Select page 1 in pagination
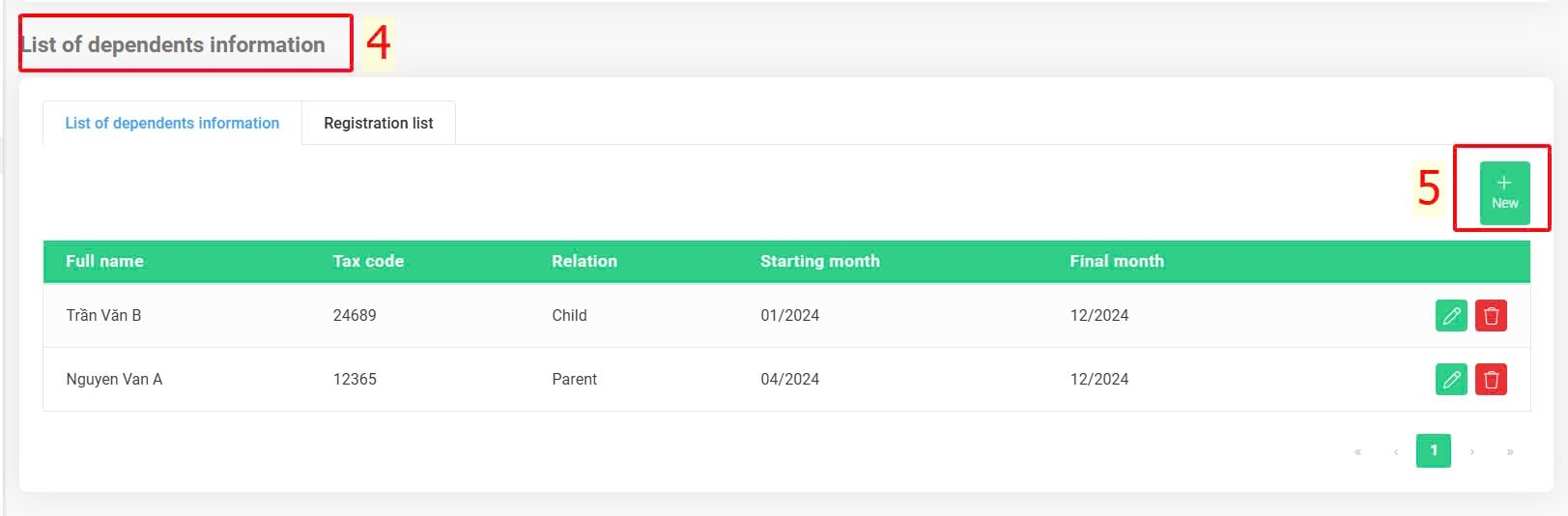This screenshot has height=516, width=1568. (x=1434, y=450)
